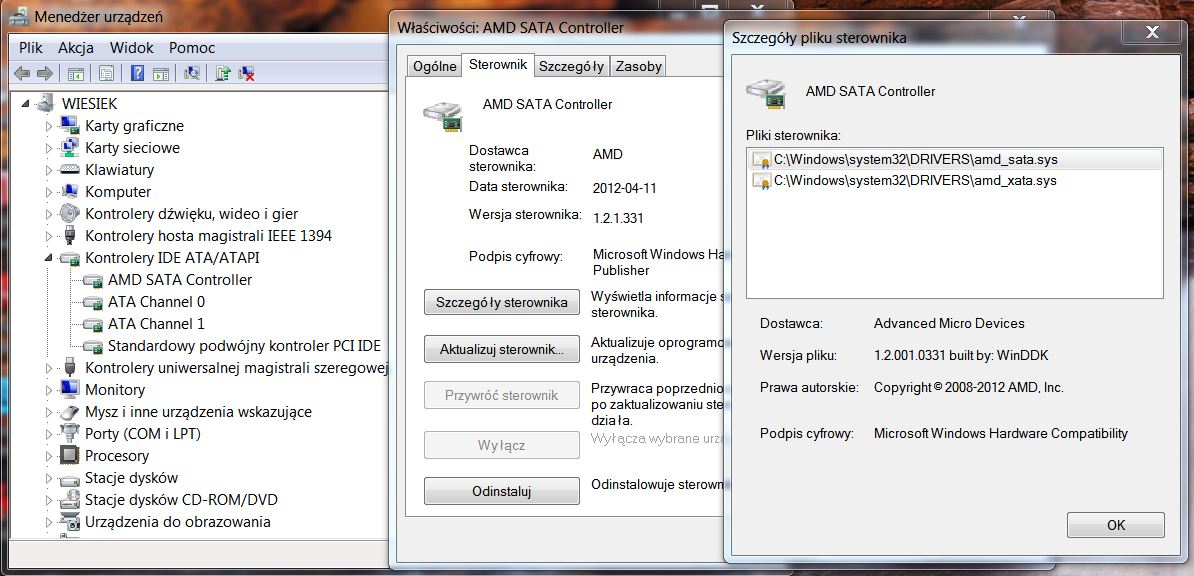Click driver version value 1.2.1.331
1194x576 pixels.
[x=618, y=218]
